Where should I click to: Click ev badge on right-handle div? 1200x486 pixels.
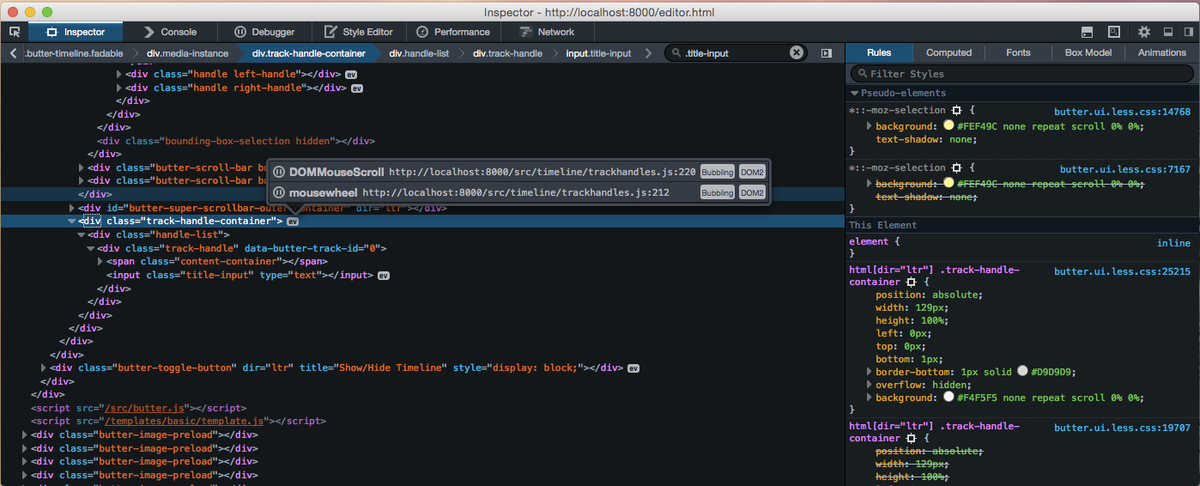[x=357, y=88]
